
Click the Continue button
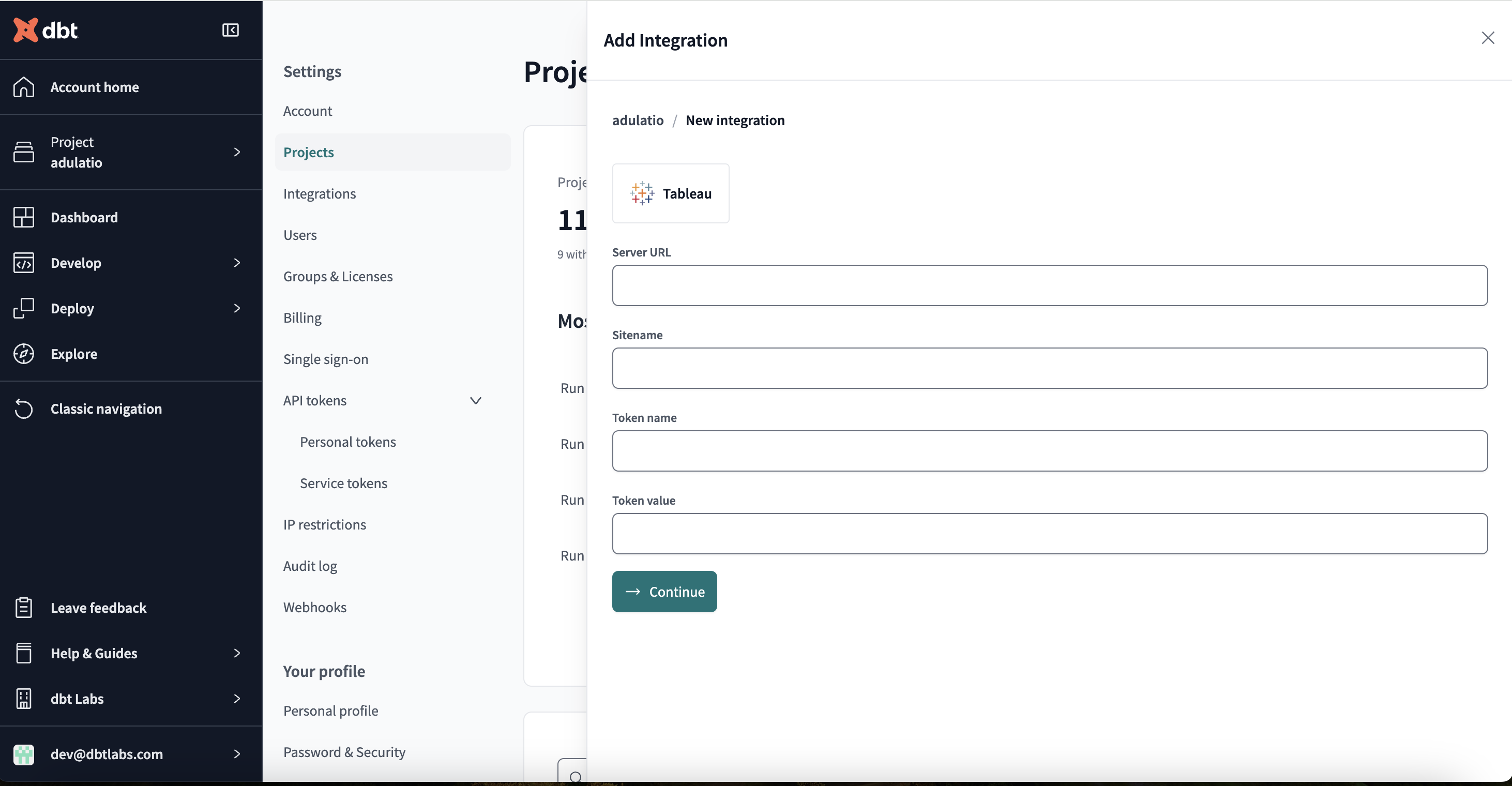pos(665,591)
